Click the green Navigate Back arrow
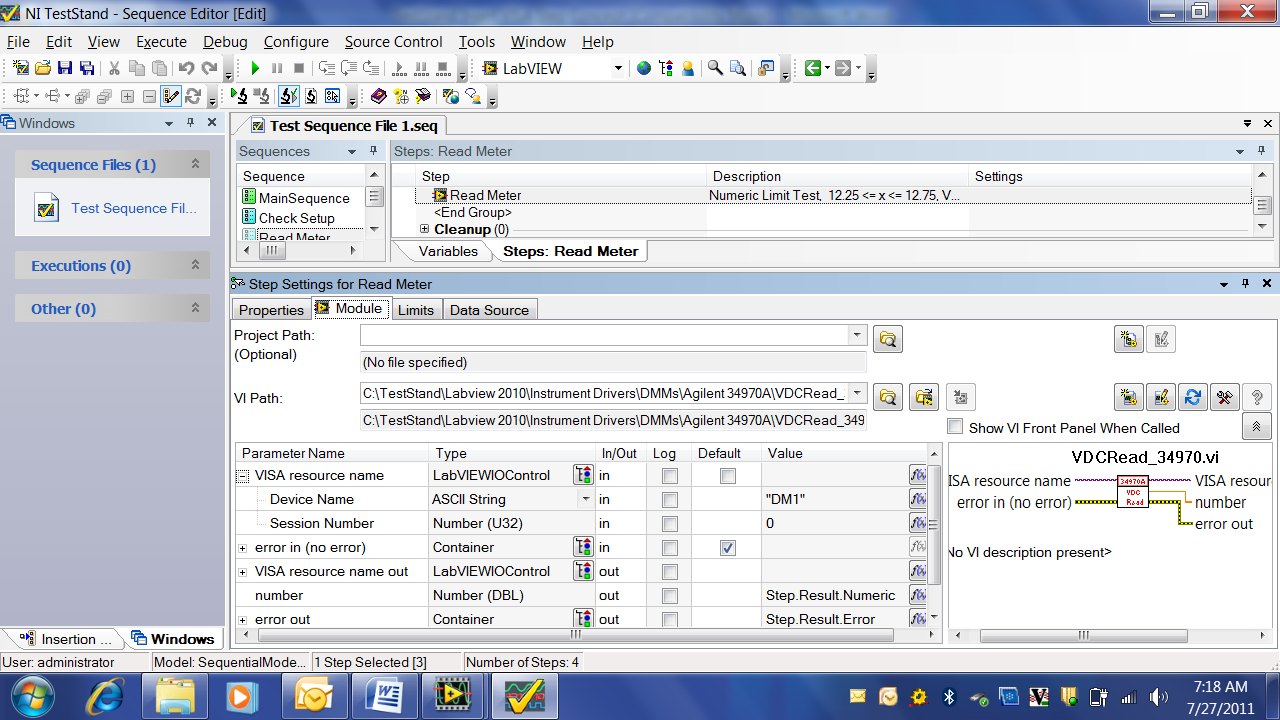Image resolution: width=1280 pixels, height=720 pixels. coord(813,69)
